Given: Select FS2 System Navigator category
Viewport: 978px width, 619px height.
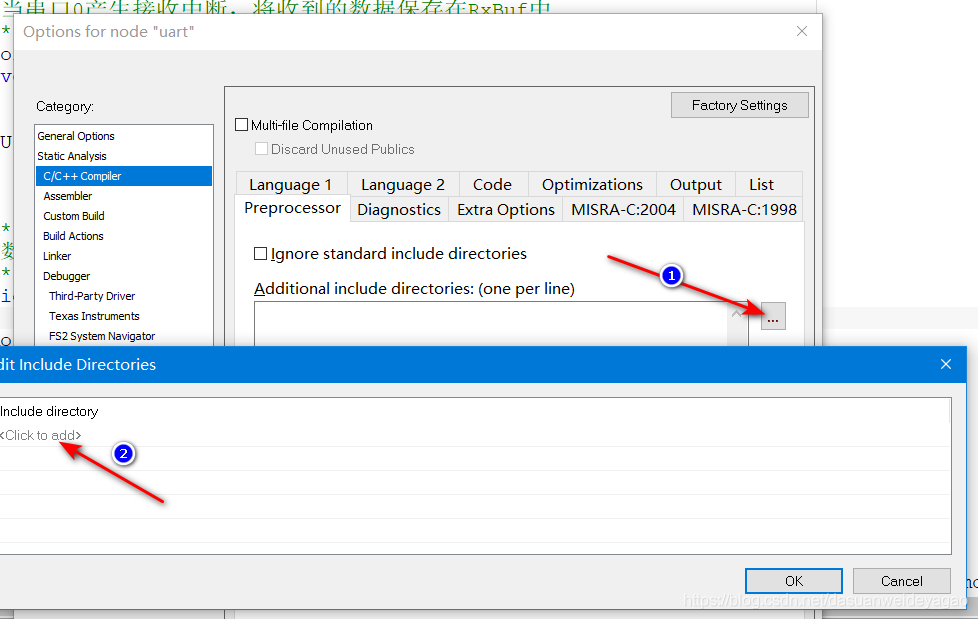Looking at the screenshot, I should (123, 336).
